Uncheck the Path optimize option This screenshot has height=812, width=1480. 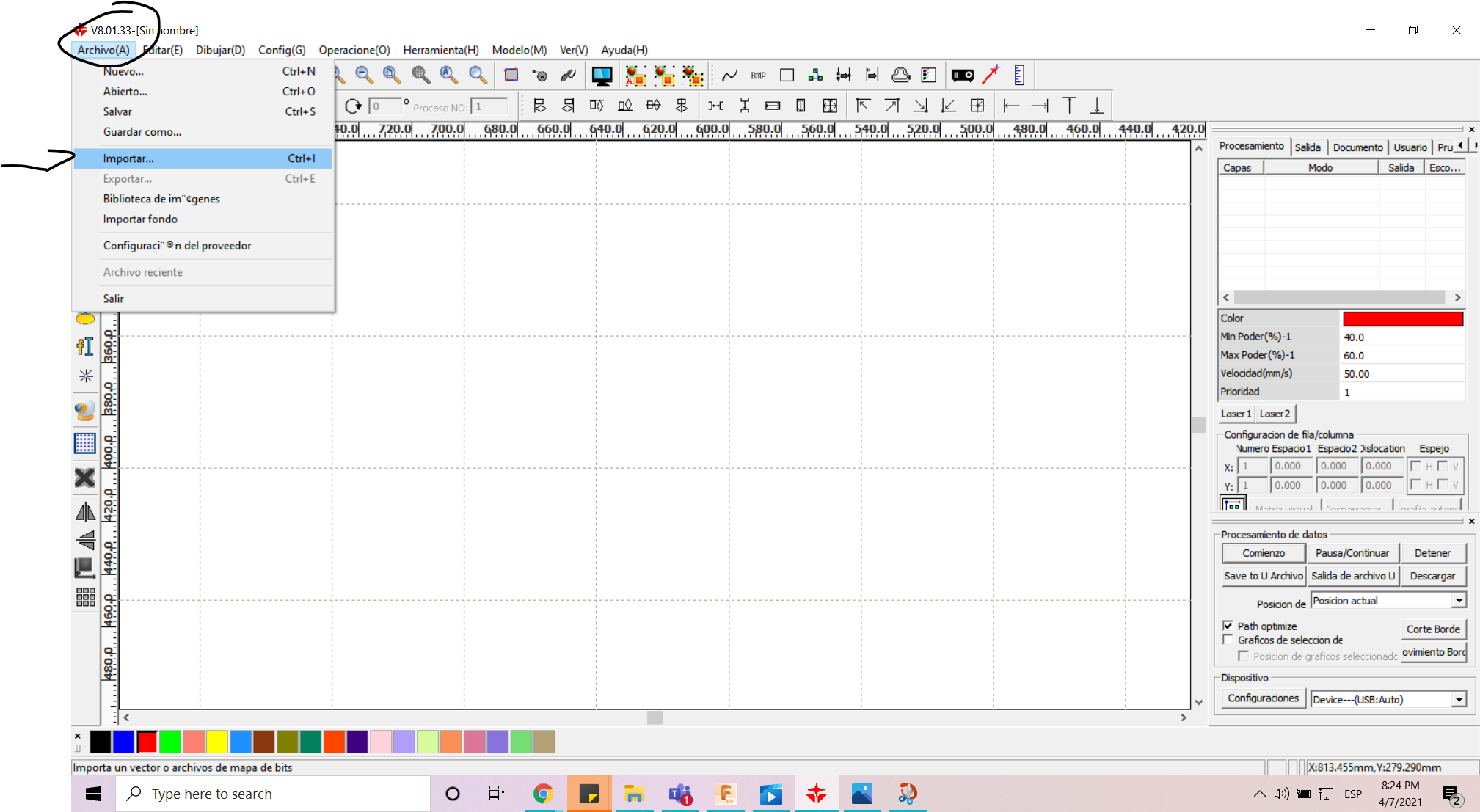1229,625
